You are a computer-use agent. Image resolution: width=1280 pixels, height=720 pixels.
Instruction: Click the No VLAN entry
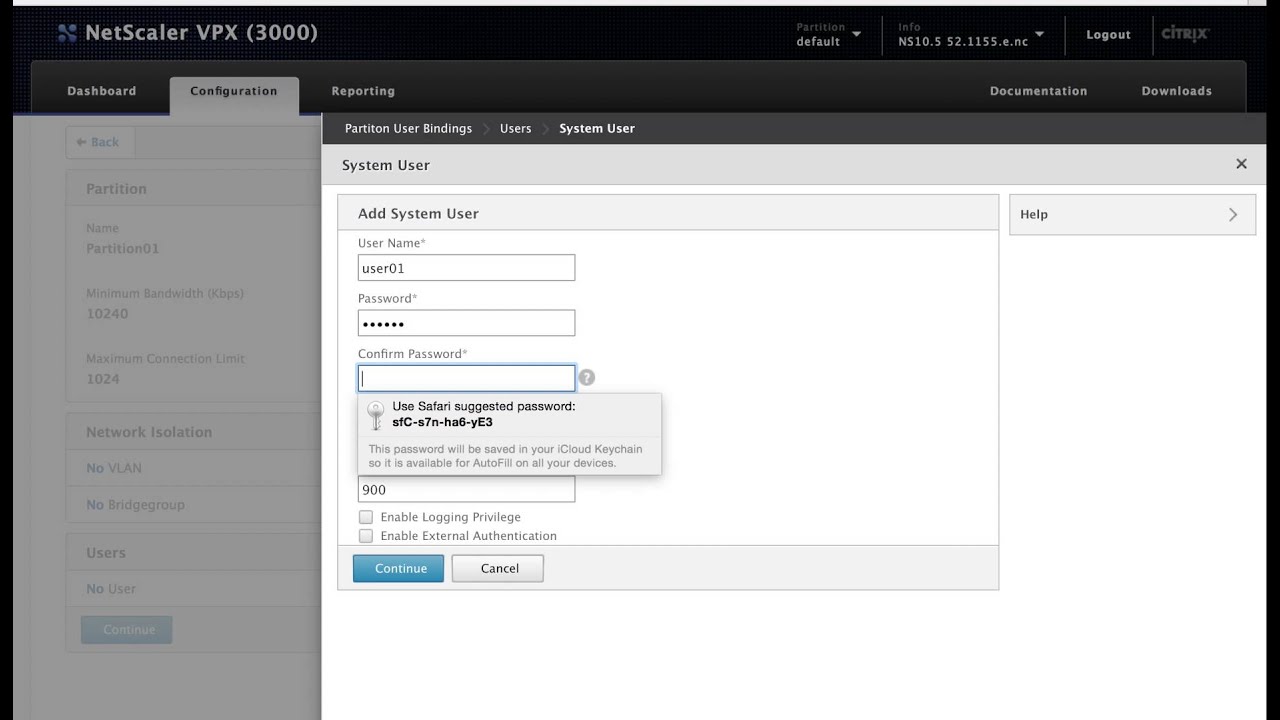[114, 468]
